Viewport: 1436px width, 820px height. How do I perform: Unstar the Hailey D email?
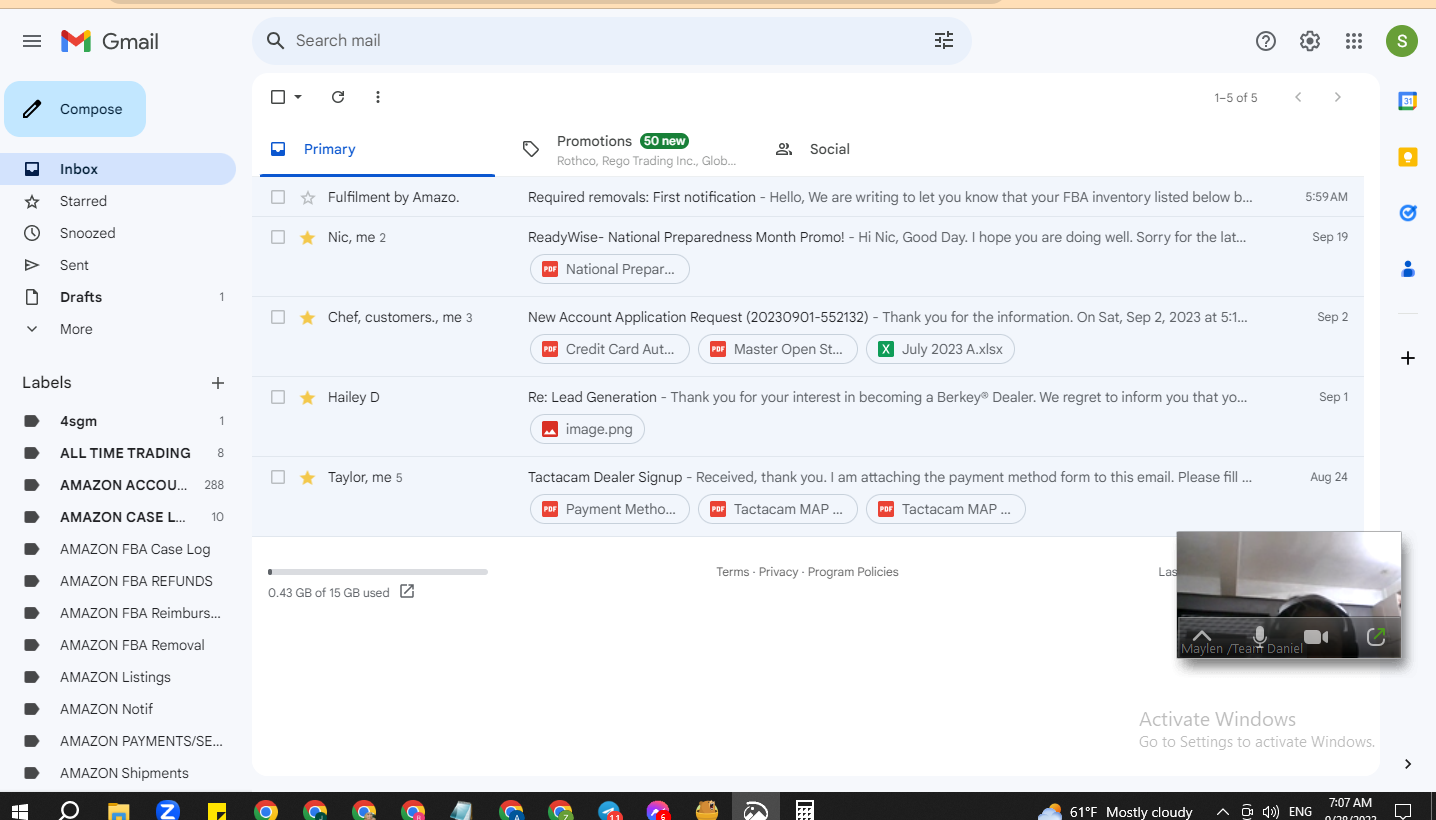point(308,398)
